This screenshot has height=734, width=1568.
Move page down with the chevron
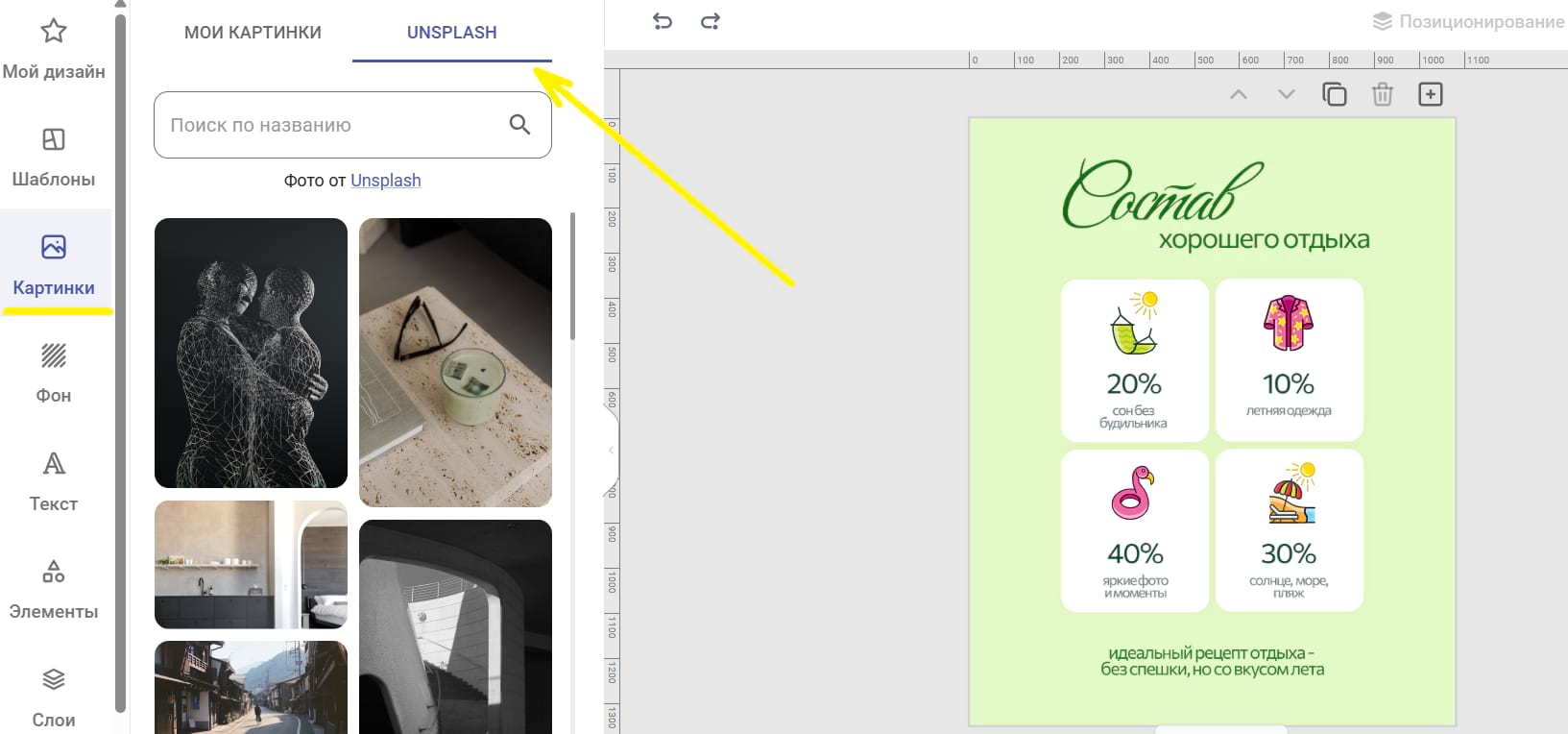coord(1287,94)
